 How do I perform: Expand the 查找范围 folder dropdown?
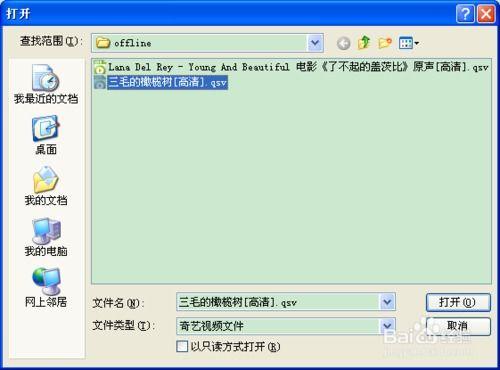point(315,43)
